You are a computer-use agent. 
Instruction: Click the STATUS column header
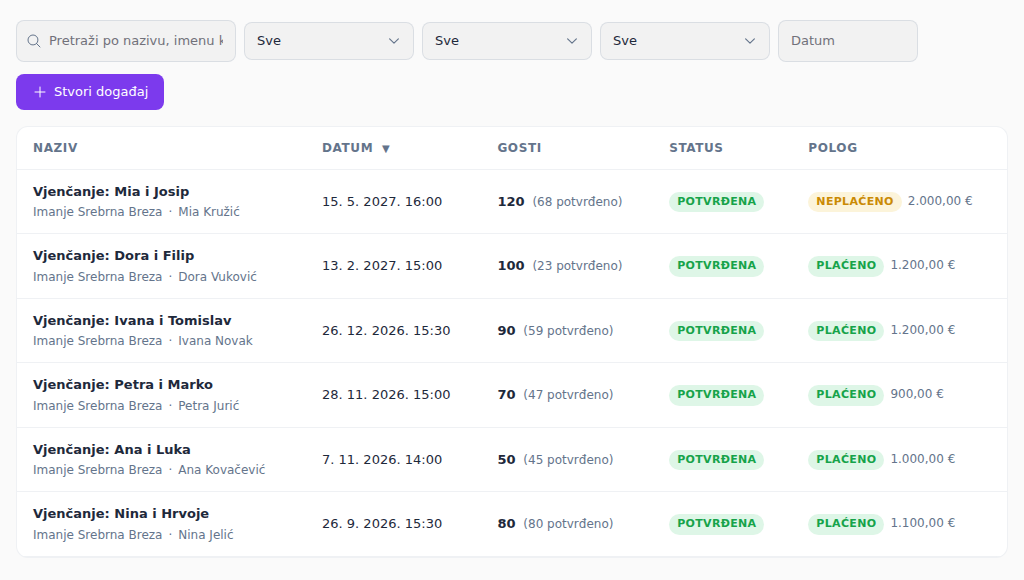pos(696,148)
